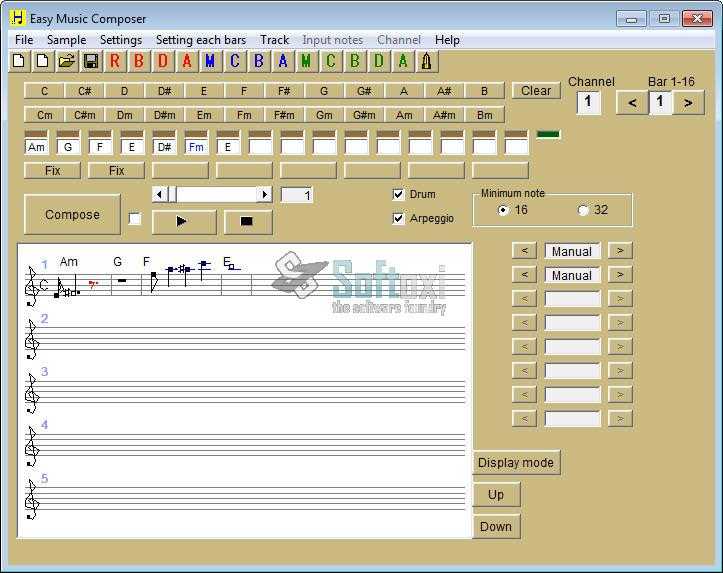Click the green indicator bar beside the chord slots
The width and height of the screenshot is (723, 573).
click(548, 134)
